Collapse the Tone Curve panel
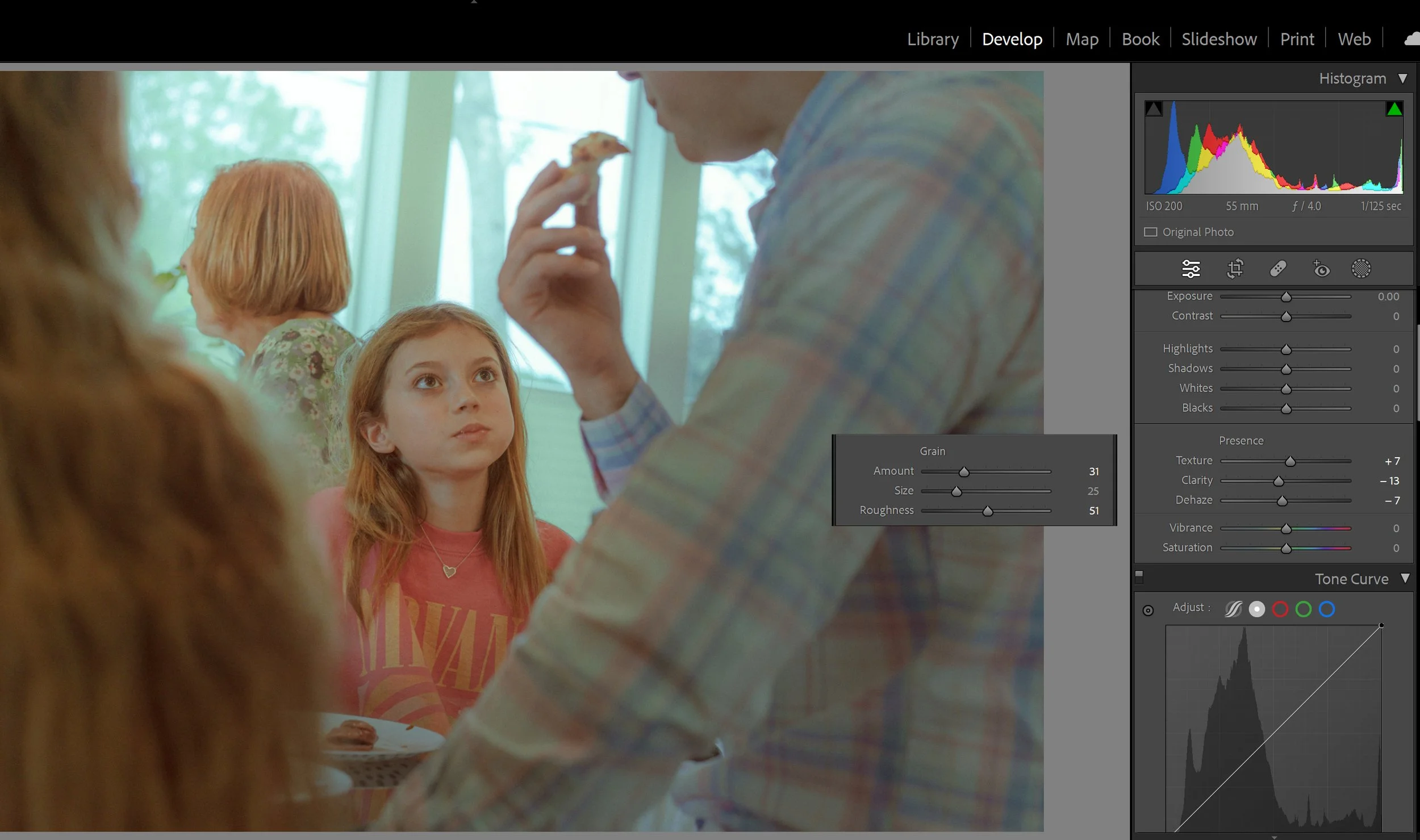The image size is (1420, 840). 1405,578
